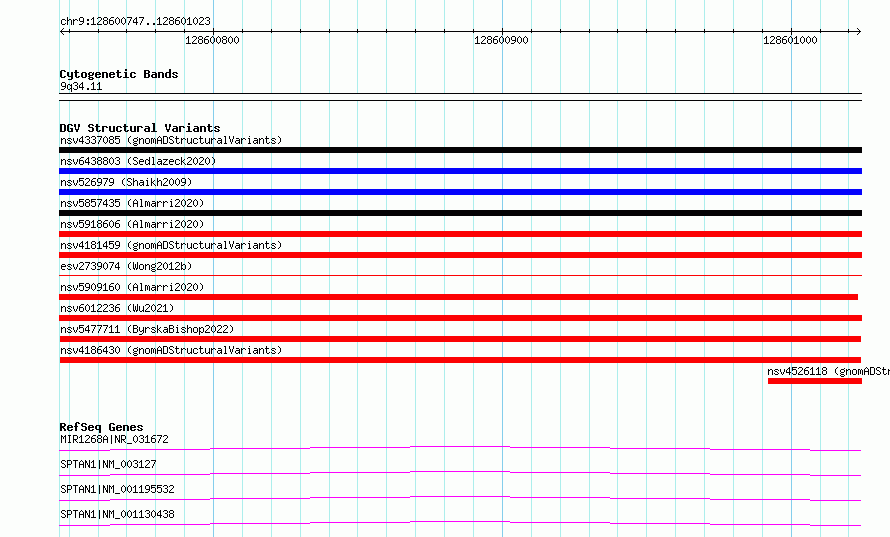This screenshot has height=537, width=890.
Task: Click the cytogenetic band 9q34.11 outline bar
Action: coord(460,97)
